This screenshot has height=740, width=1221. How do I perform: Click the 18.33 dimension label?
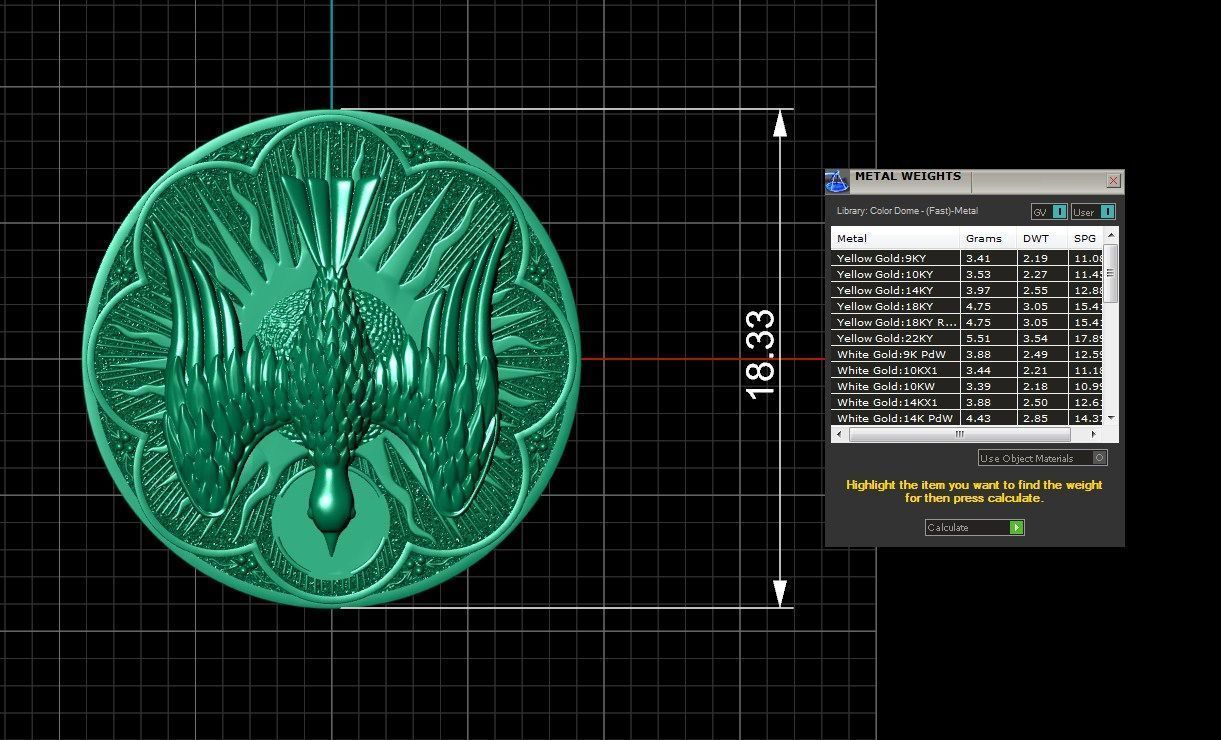(762, 353)
